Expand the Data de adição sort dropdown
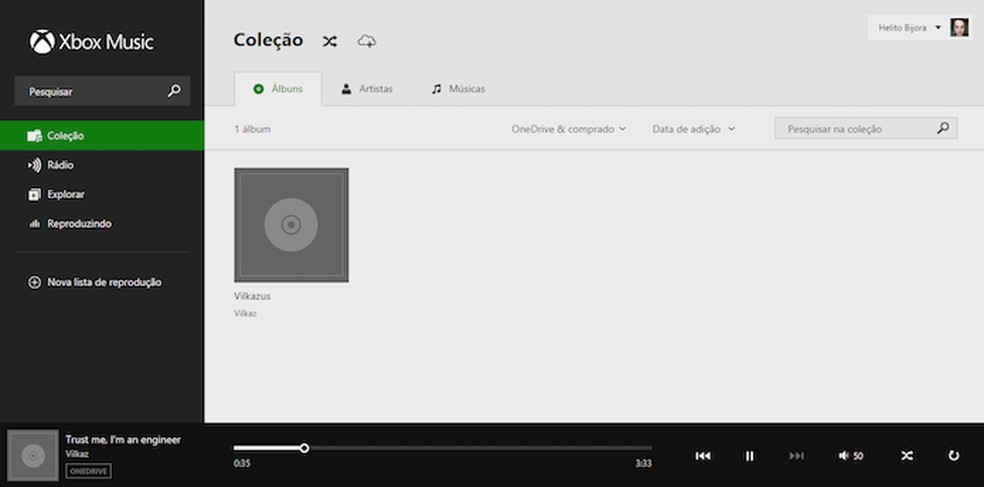The width and height of the screenshot is (984, 487). point(693,129)
